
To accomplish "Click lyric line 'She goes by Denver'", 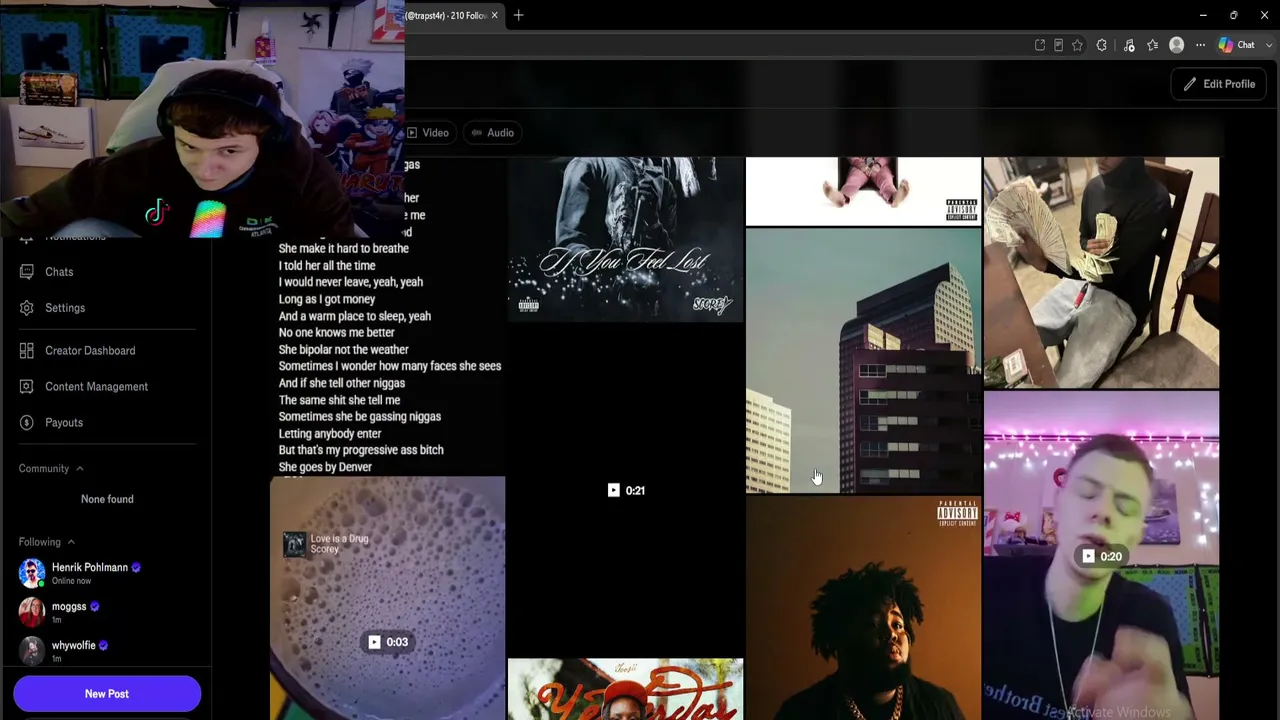I will 325,467.
